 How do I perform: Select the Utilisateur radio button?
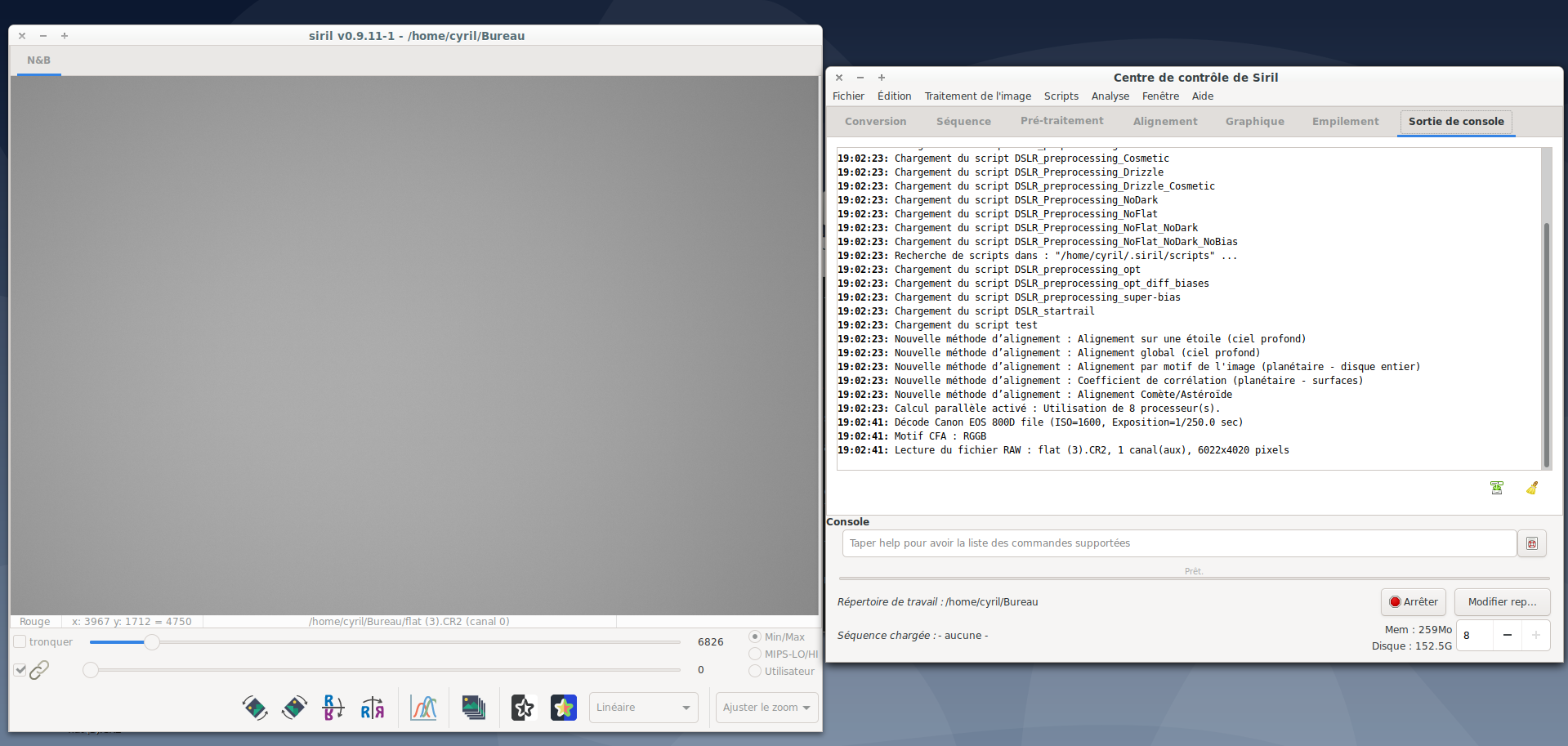(x=755, y=671)
